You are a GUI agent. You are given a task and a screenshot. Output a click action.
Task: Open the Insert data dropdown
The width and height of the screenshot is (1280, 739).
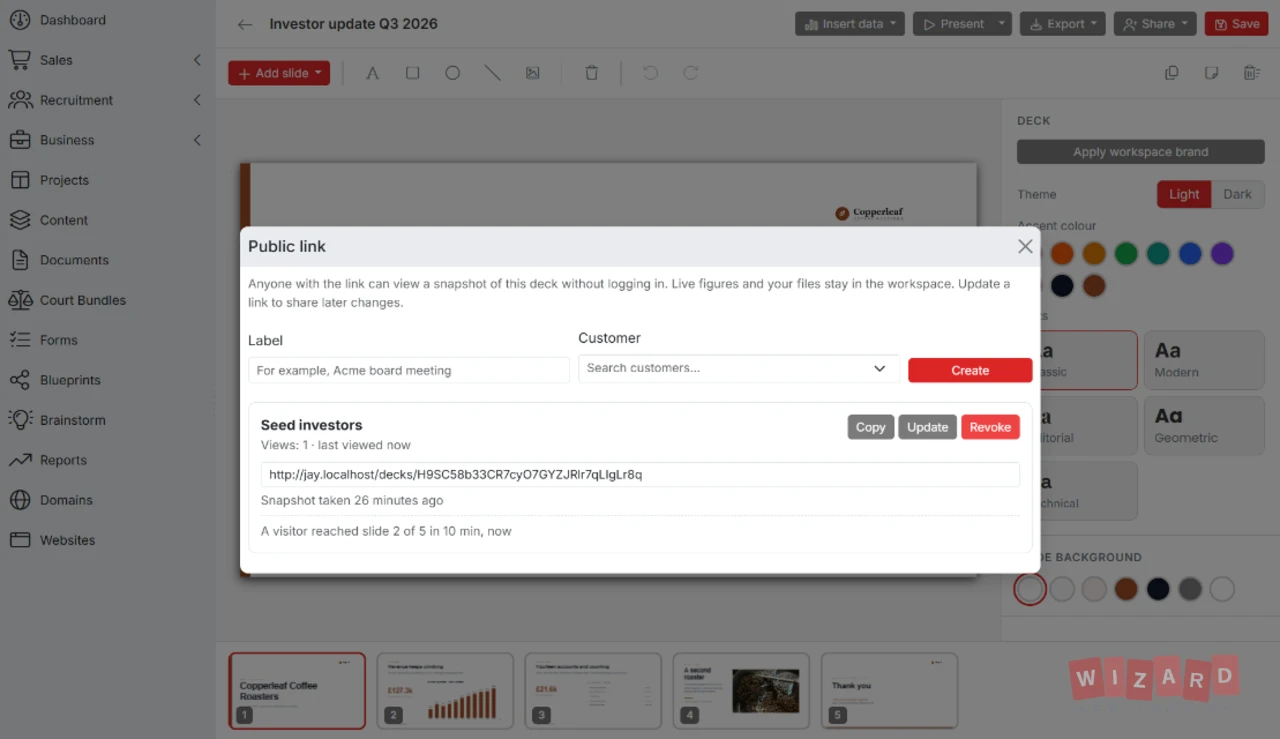[x=850, y=24]
